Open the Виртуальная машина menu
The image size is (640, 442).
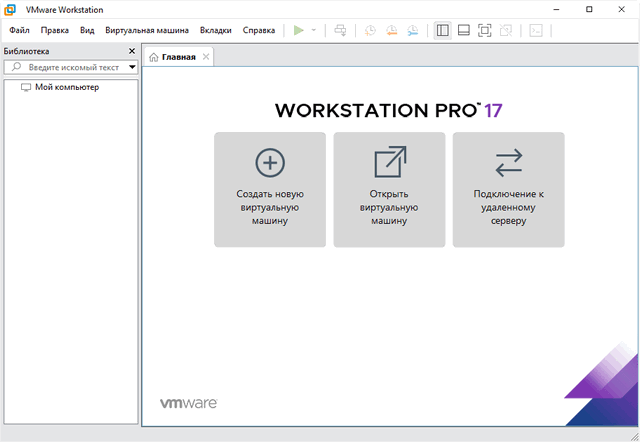tap(146, 30)
